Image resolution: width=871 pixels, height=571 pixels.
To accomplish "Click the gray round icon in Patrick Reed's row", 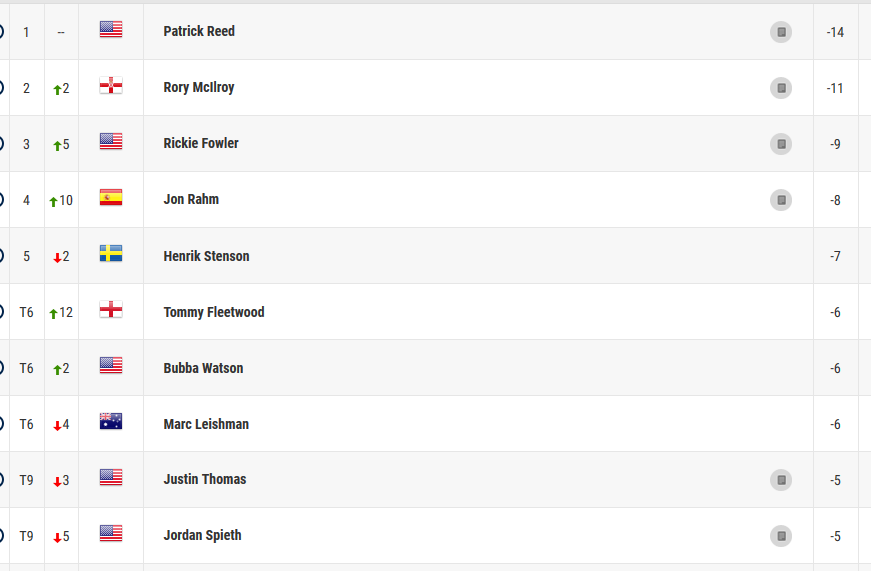I will pyautogui.click(x=781, y=32).
